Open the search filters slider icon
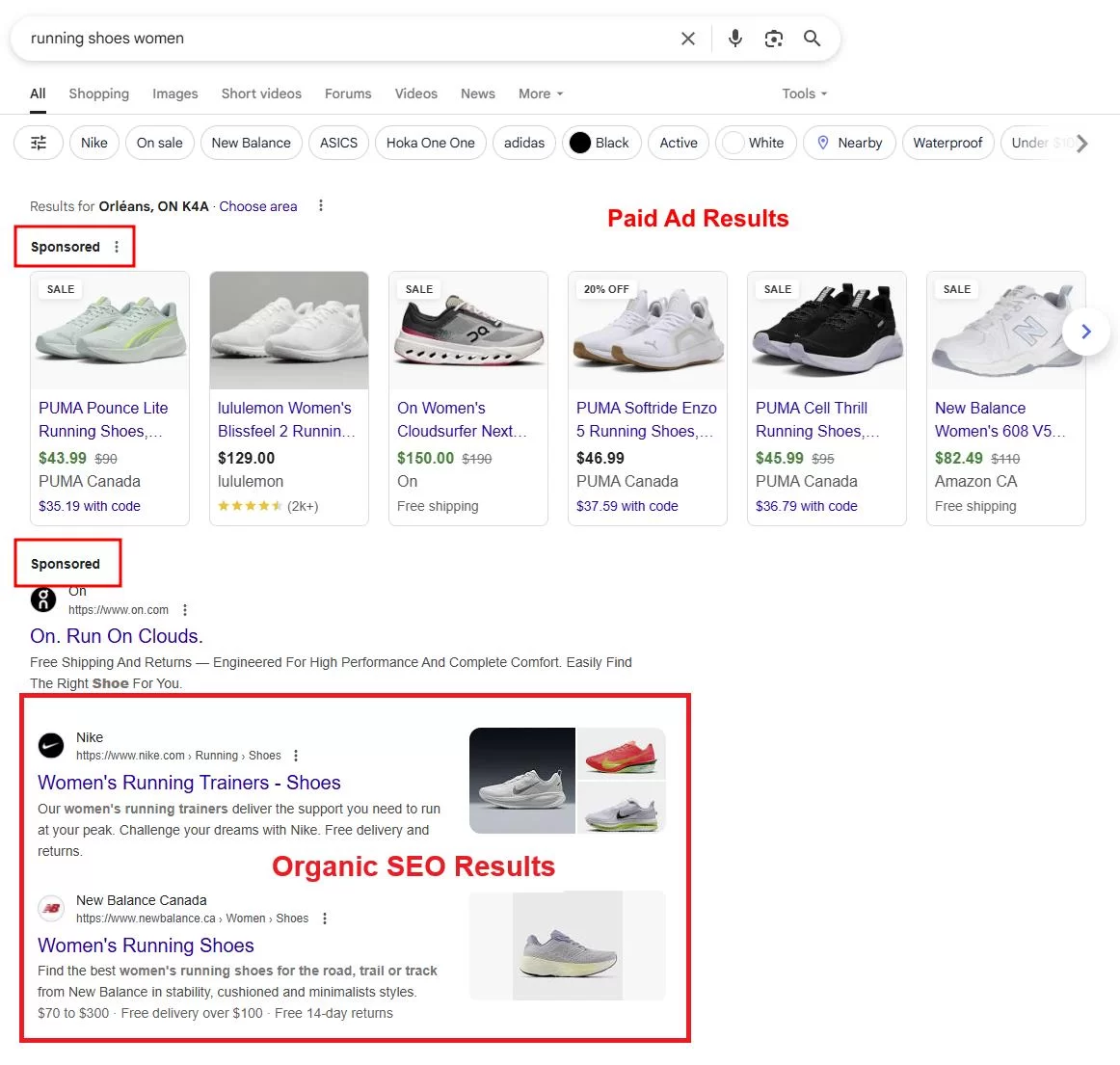Image resolution: width=1120 pixels, height=1065 pixels. coord(39,143)
